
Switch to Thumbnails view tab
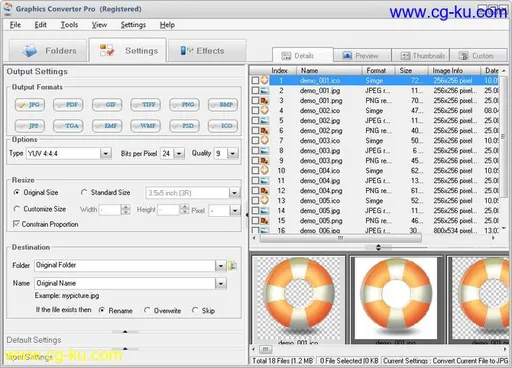pos(420,56)
